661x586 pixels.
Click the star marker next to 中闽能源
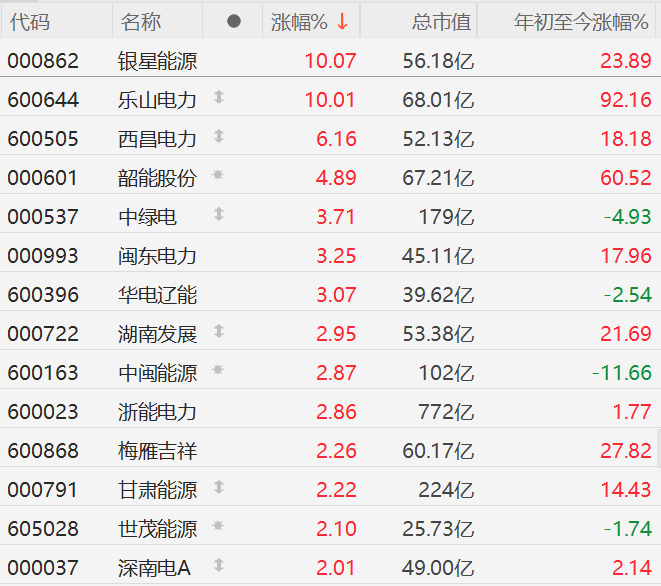tap(218, 370)
